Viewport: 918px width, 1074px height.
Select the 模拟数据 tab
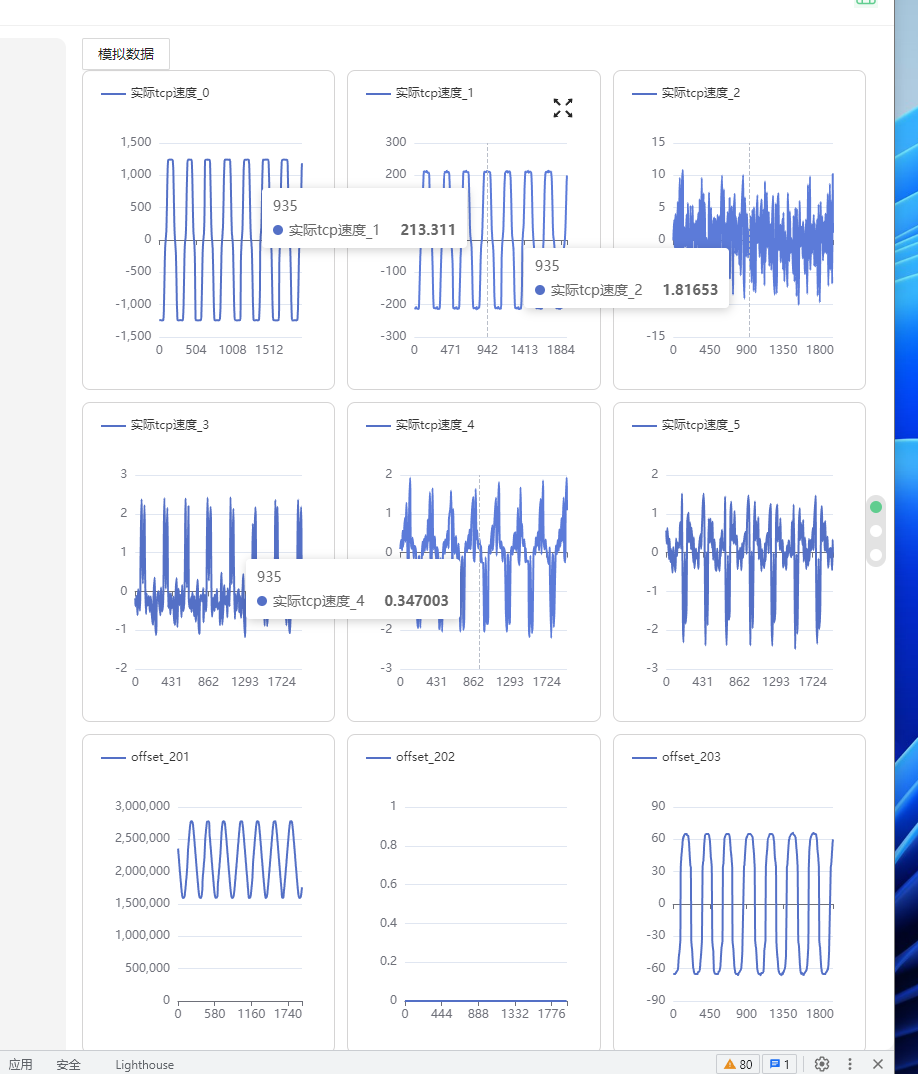tap(125, 53)
